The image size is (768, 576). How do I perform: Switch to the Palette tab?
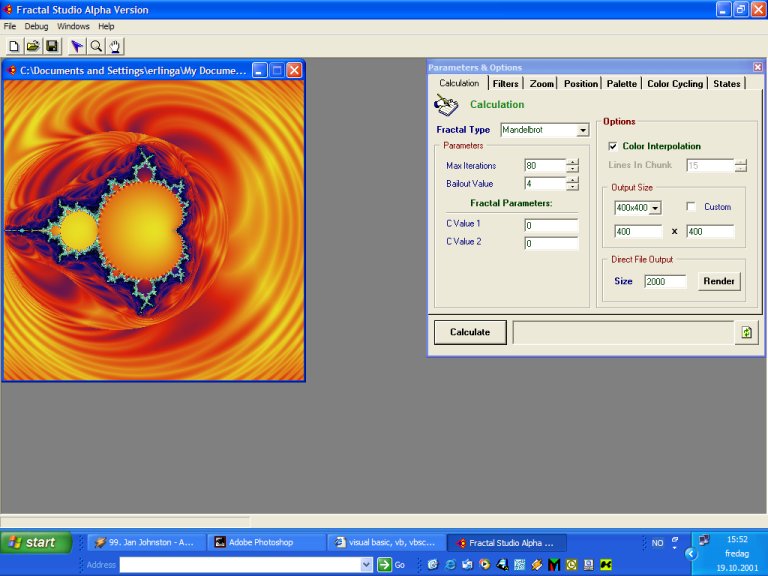coord(621,84)
